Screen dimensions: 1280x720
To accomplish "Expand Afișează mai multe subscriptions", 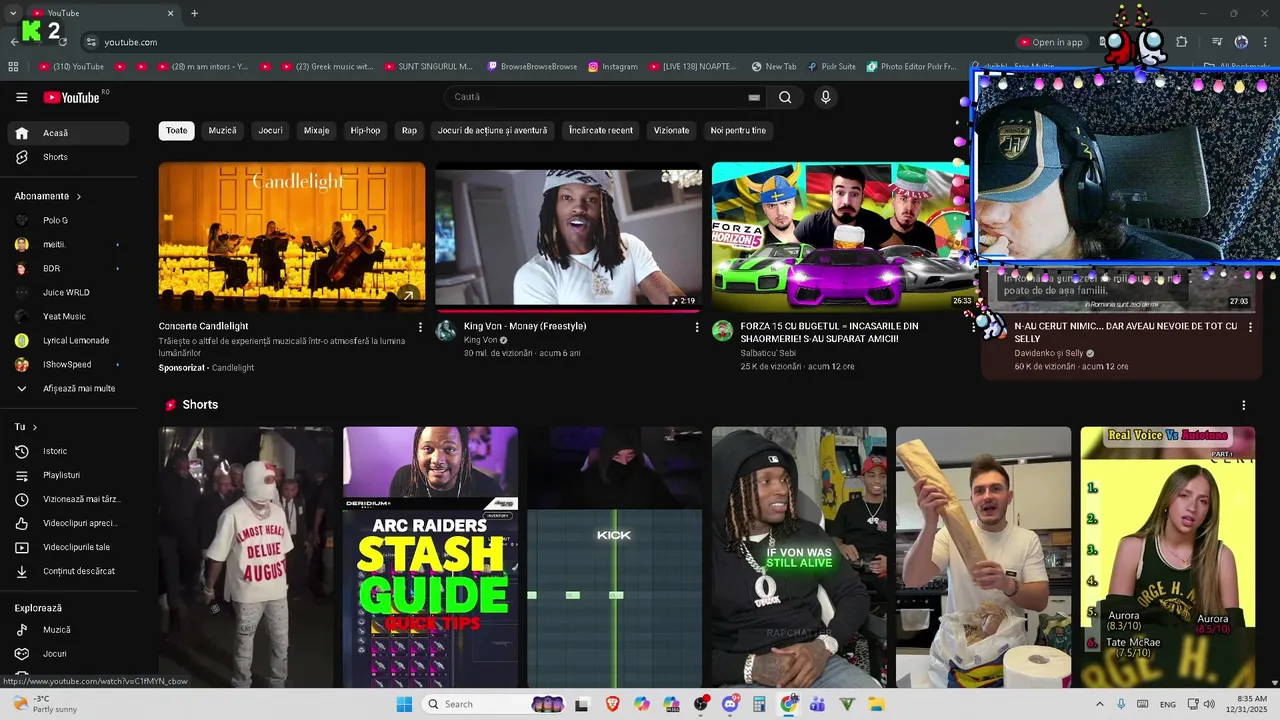I will pos(69,388).
